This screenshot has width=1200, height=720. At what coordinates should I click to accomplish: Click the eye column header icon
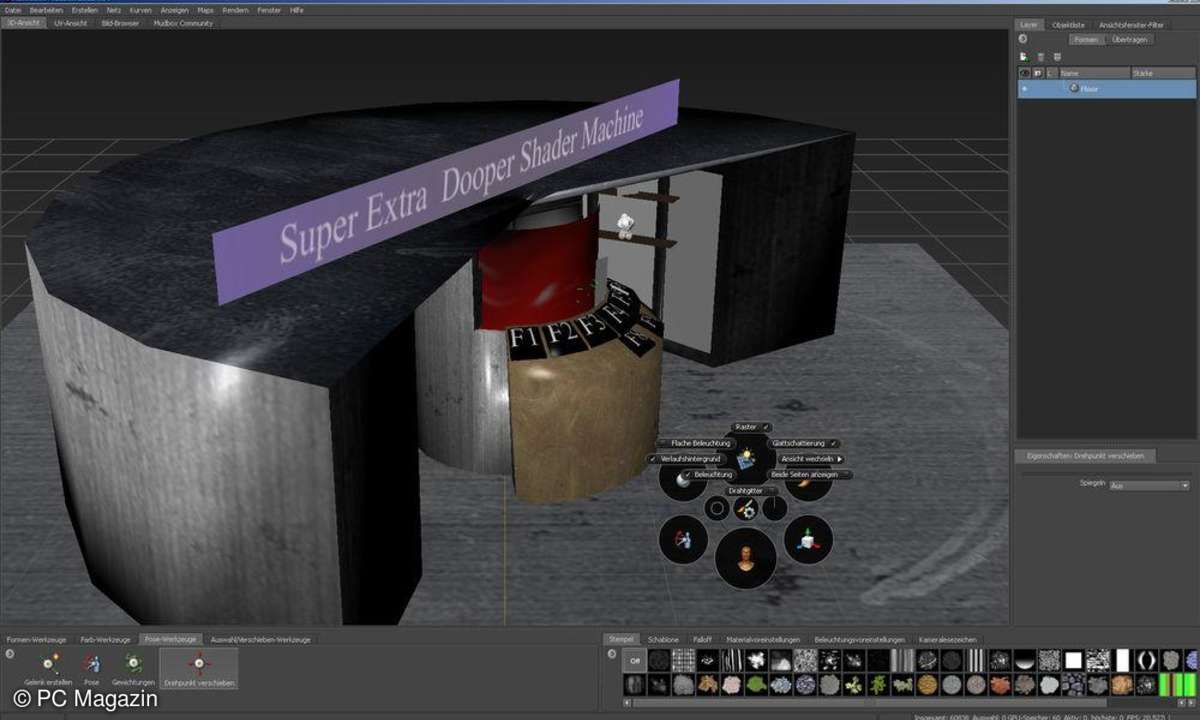1024,73
